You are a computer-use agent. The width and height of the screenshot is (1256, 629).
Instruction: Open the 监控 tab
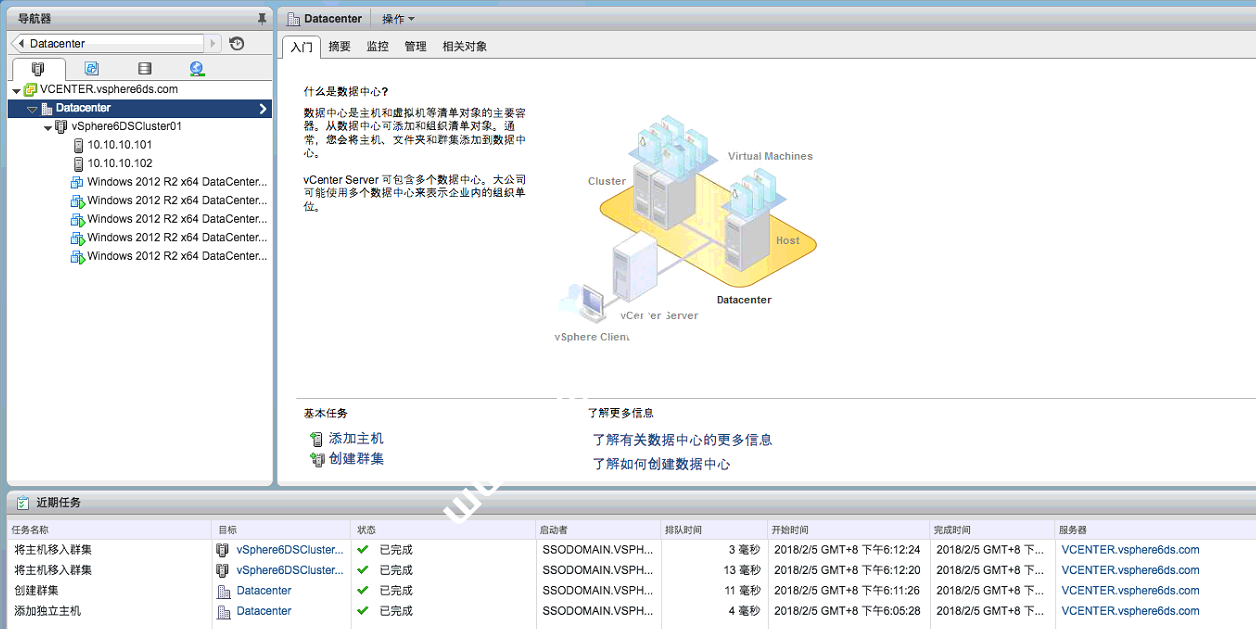[x=377, y=47]
